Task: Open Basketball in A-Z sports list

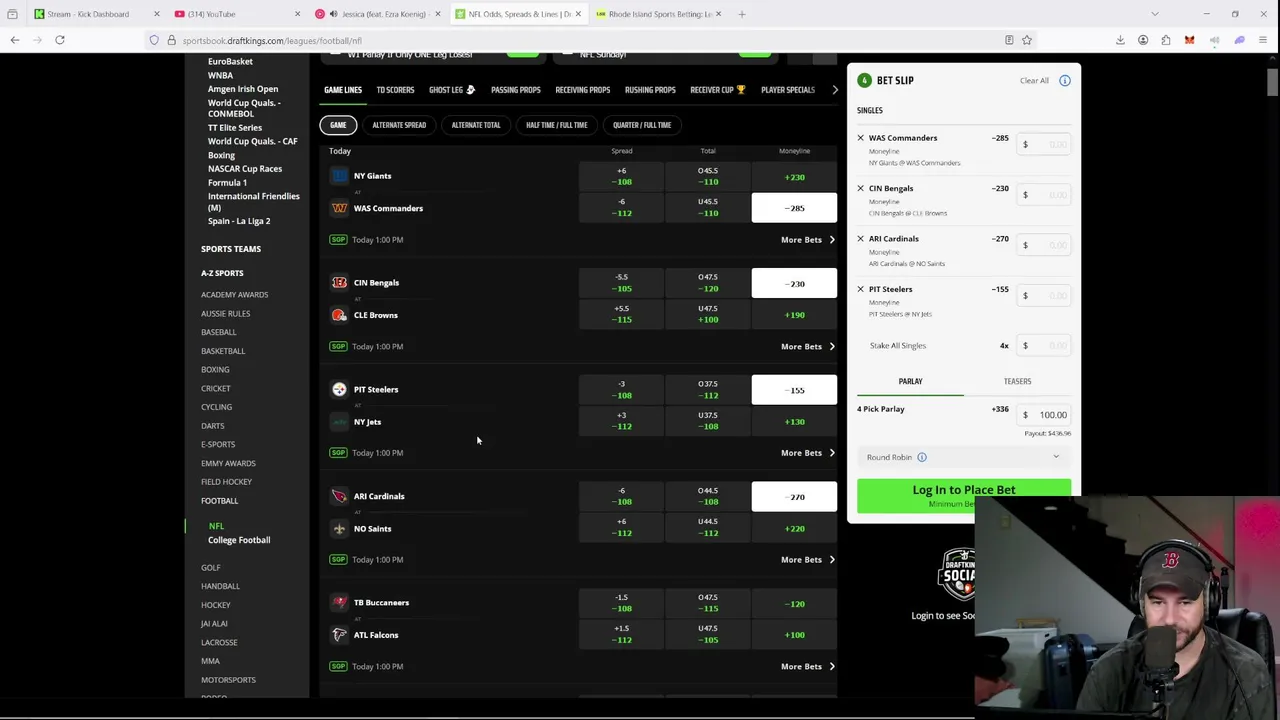Action: click(x=222, y=351)
